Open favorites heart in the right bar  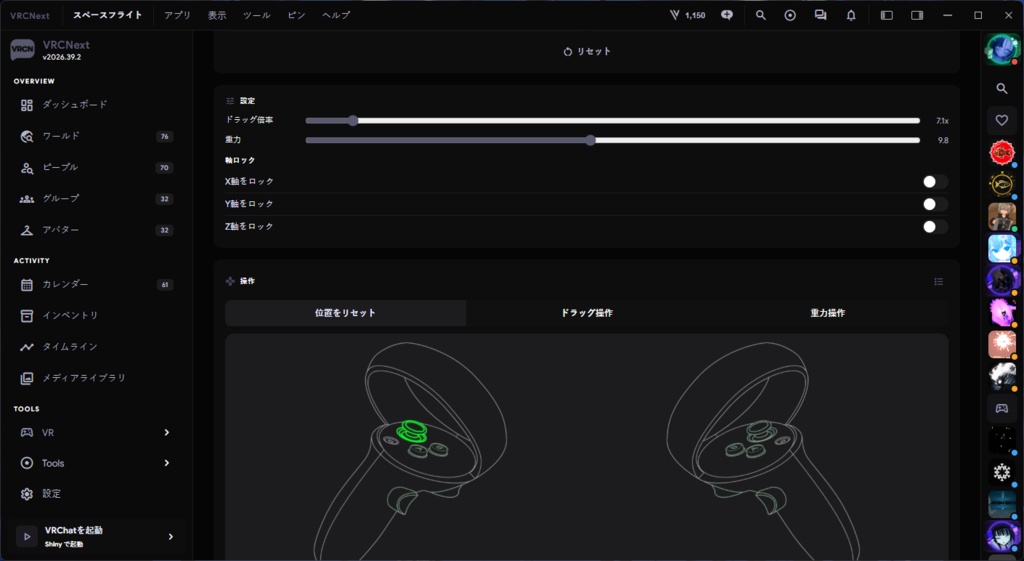point(1002,120)
